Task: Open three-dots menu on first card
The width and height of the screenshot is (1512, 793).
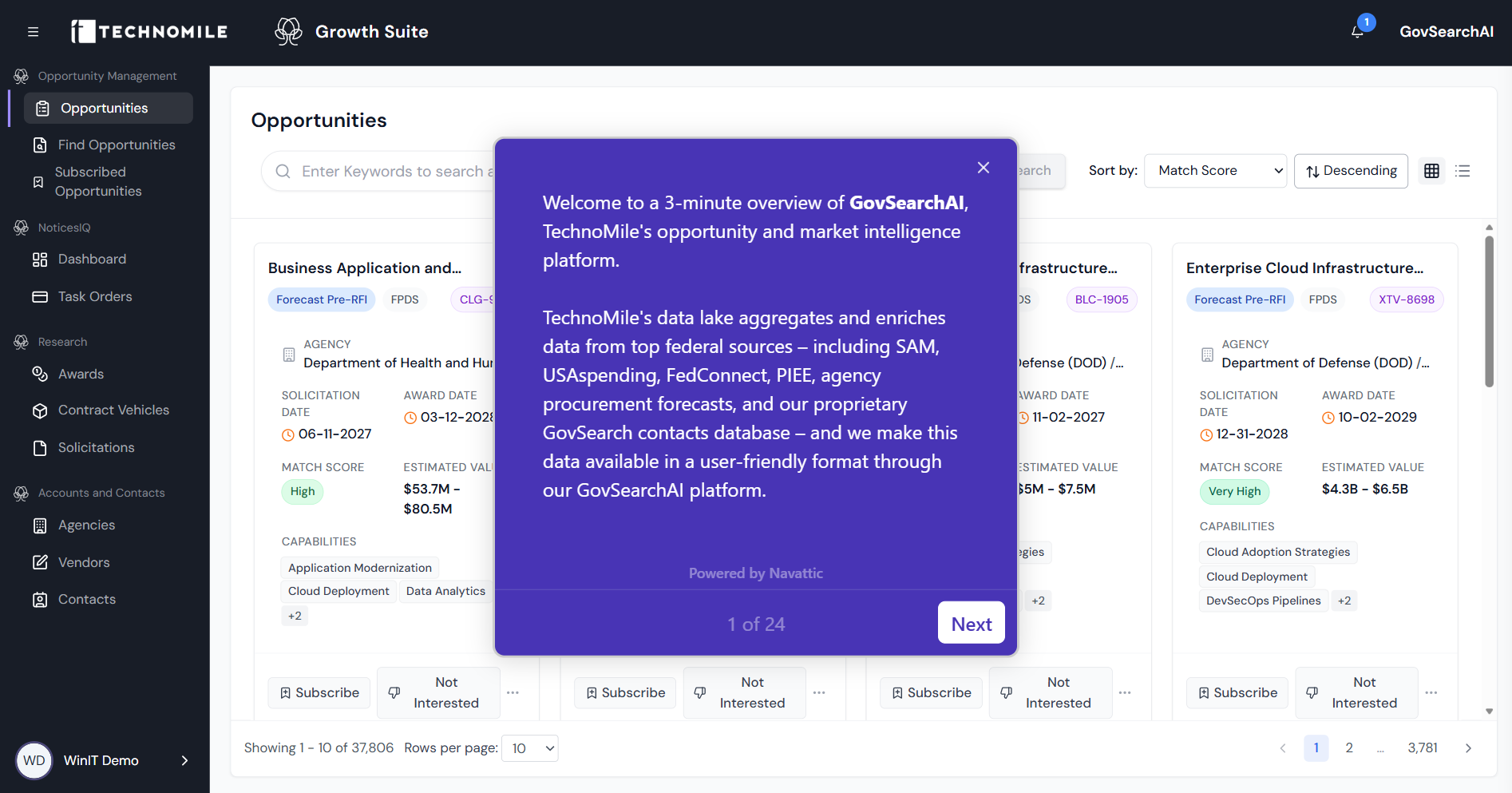Action: [x=513, y=692]
